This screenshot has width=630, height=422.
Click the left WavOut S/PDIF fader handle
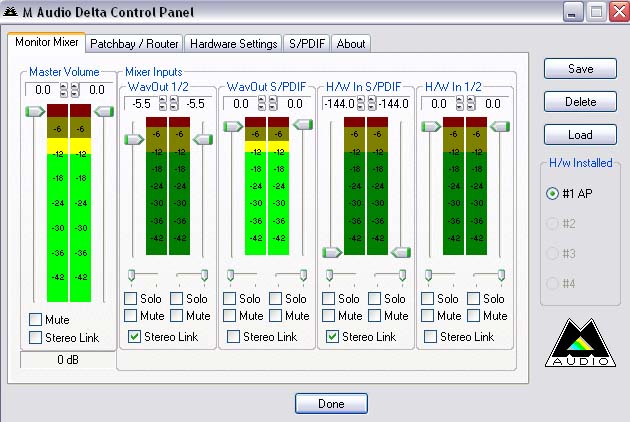(233, 127)
